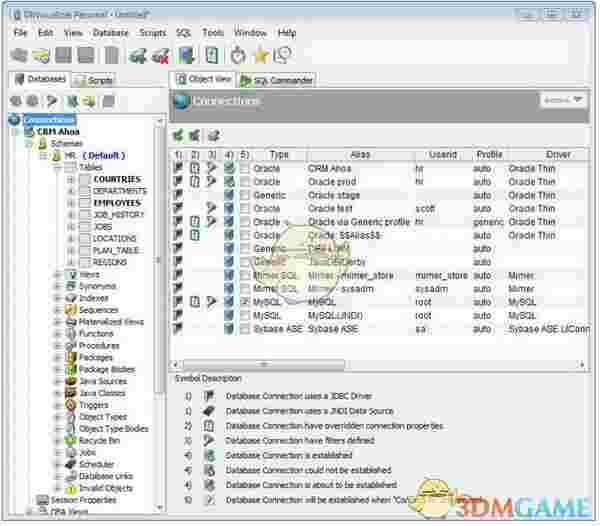This screenshot has width=600, height=526.
Task: Click the edit icon beside the two connect icons
Action: [213, 135]
